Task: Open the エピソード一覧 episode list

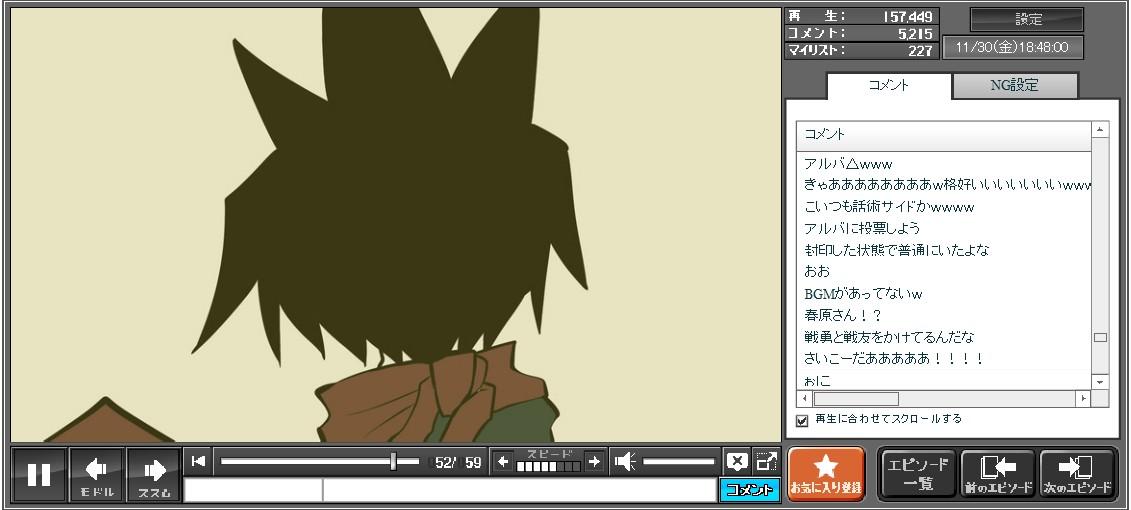Action: tap(917, 473)
